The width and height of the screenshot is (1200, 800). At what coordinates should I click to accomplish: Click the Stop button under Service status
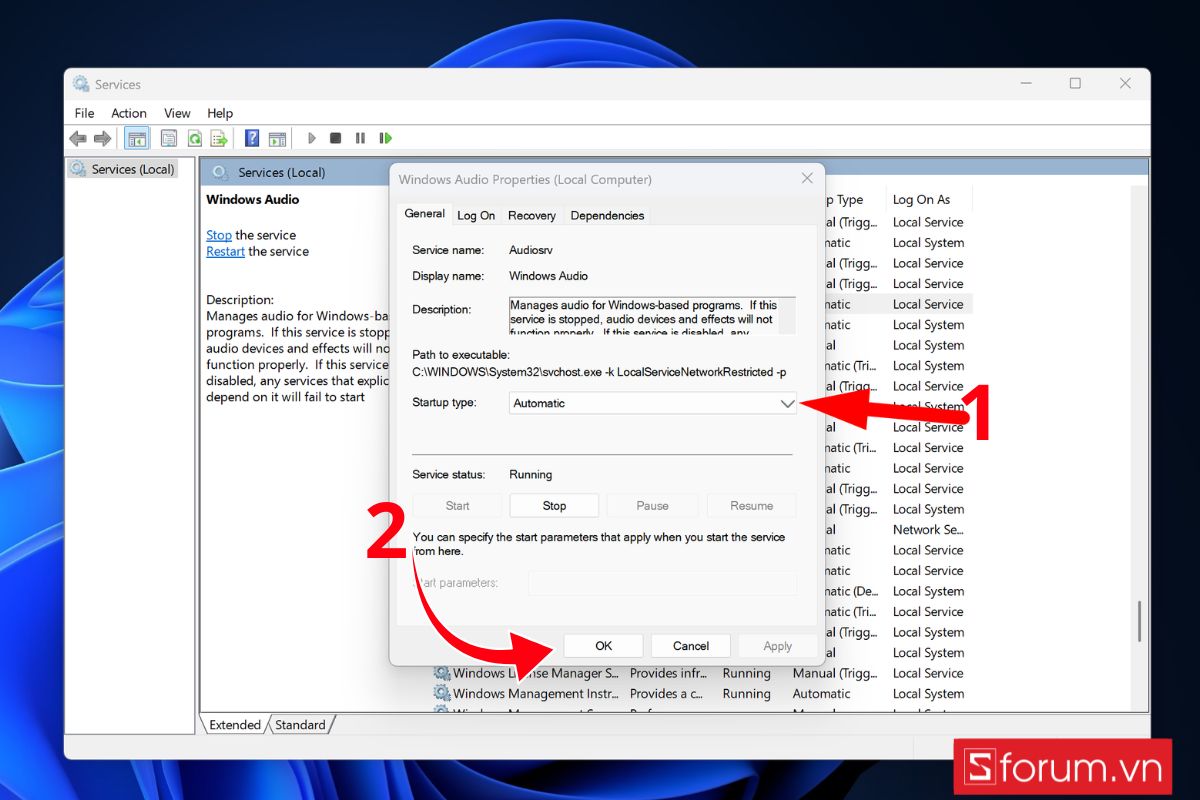pos(554,506)
